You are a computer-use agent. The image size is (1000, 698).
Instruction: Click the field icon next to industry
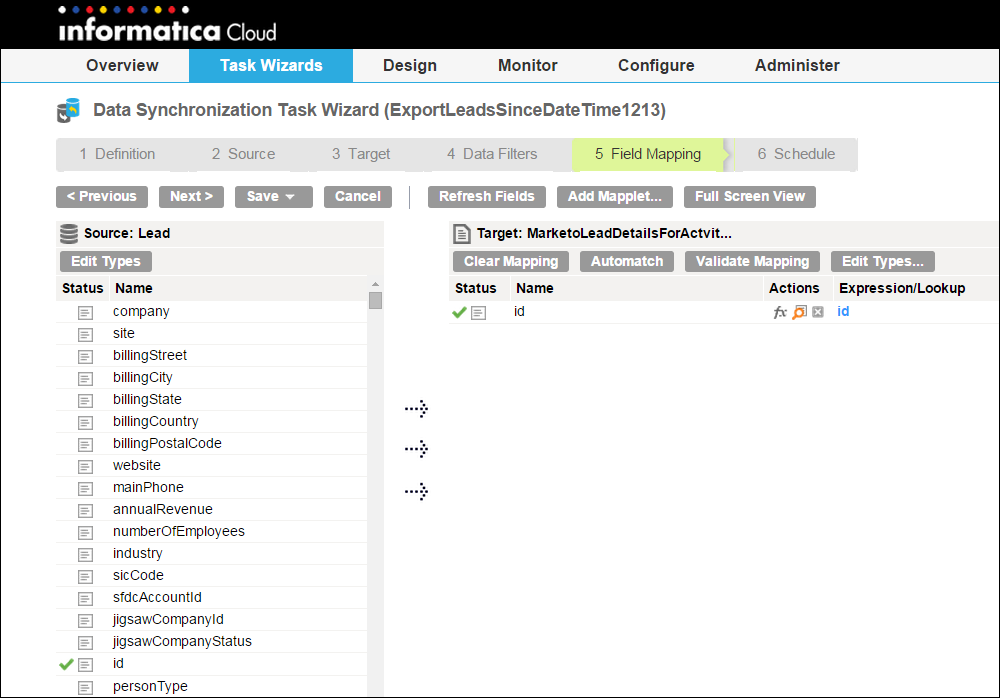click(x=85, y=554)
